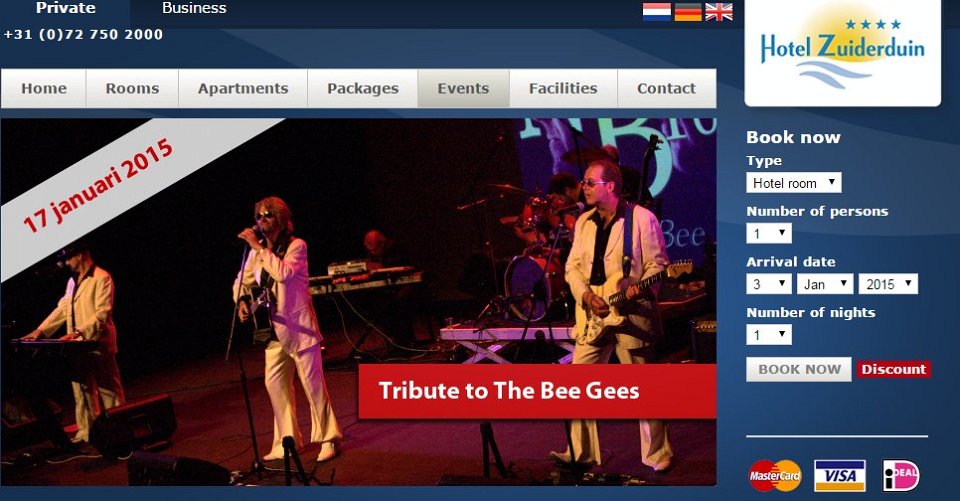Switch to the Business tab

(194, 9)
